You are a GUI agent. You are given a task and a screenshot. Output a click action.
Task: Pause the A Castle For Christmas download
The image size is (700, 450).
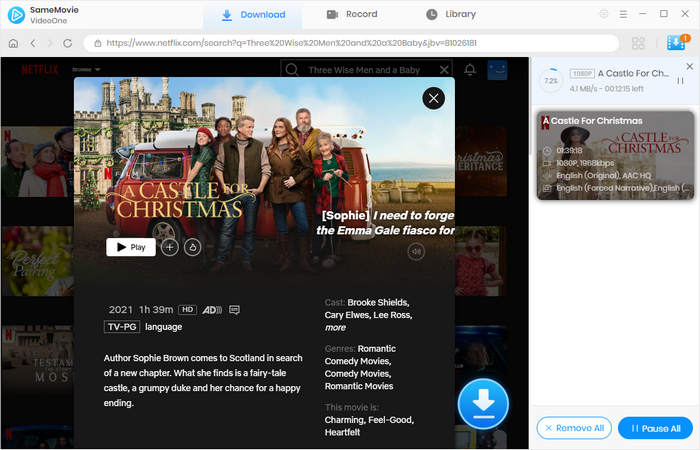(680, 81)
